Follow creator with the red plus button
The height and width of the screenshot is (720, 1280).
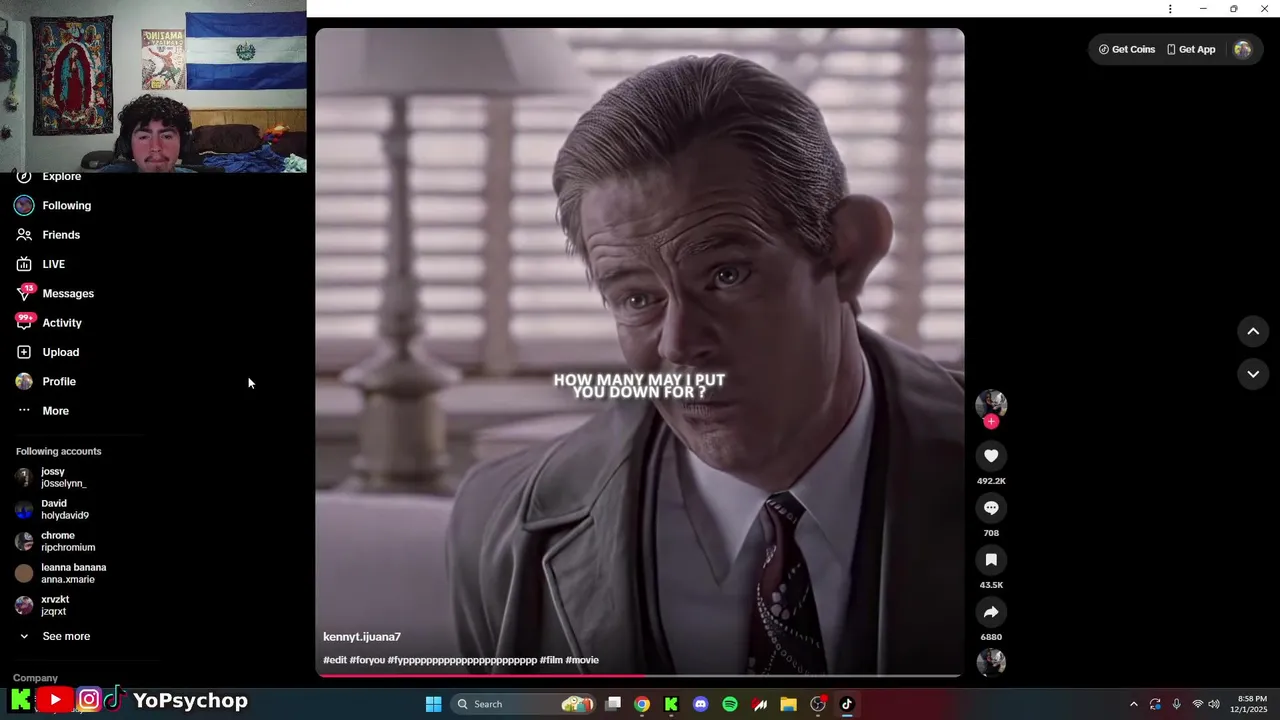991,422
